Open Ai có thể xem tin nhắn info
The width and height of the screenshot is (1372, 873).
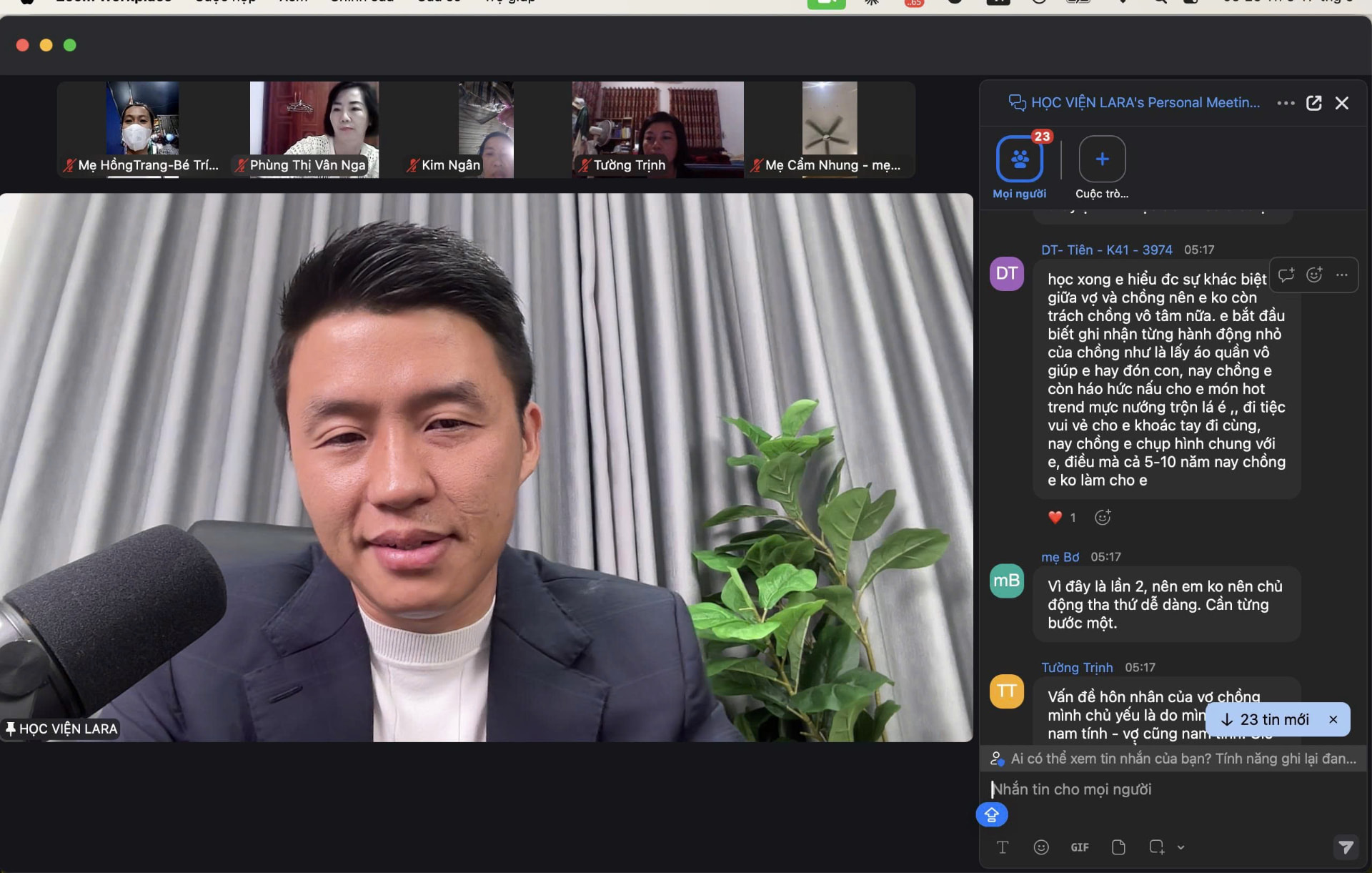pyautogui.click(x=1173, y=759)
